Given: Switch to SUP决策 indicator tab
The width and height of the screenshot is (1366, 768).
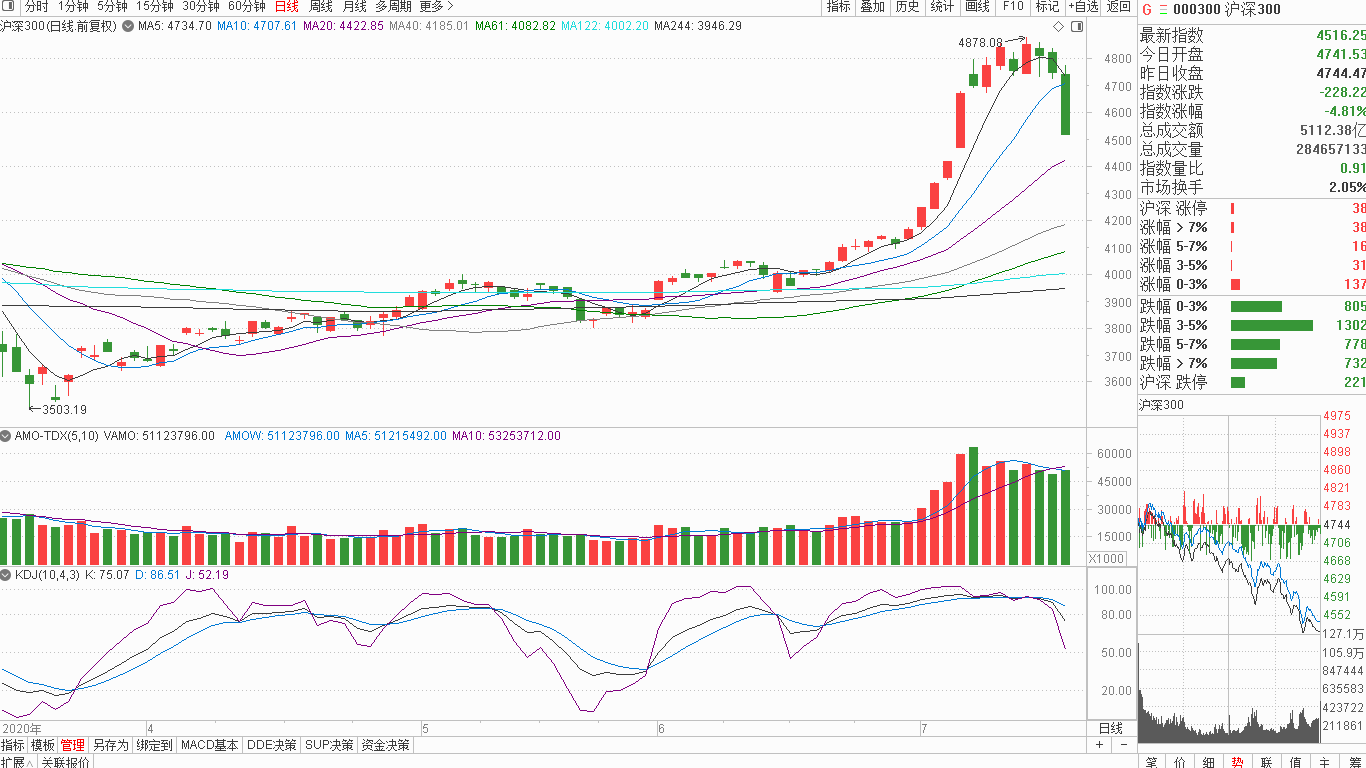Looking at the screenshot, I should pyautogui.click(x=330, y=745).
